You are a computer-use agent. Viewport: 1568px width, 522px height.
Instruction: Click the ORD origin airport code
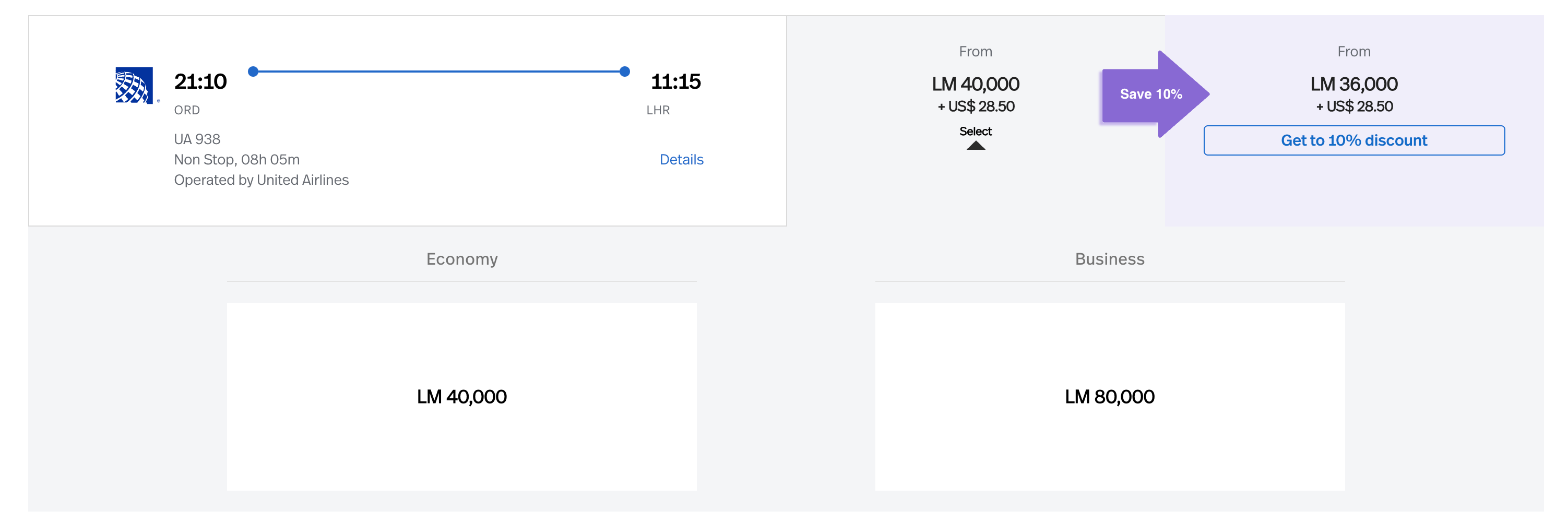(187, 110)
